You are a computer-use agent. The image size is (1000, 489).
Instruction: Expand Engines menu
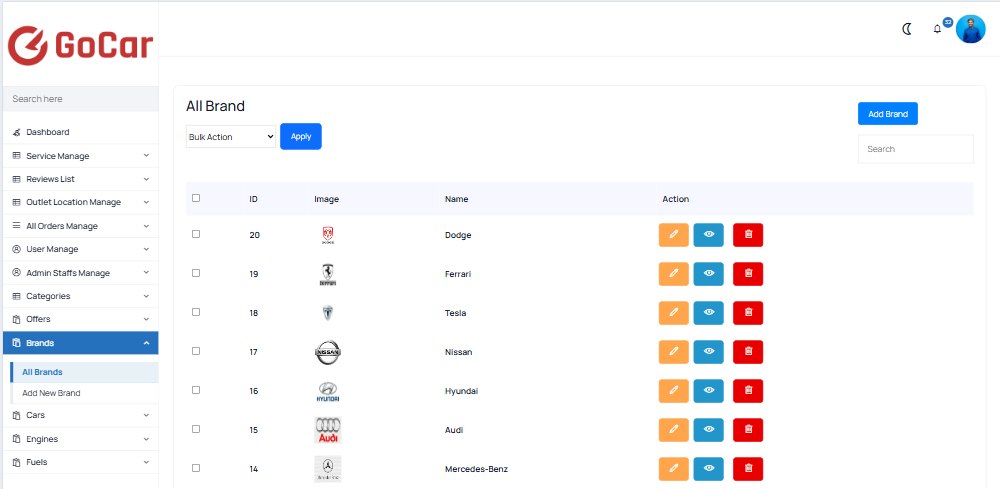80,439
